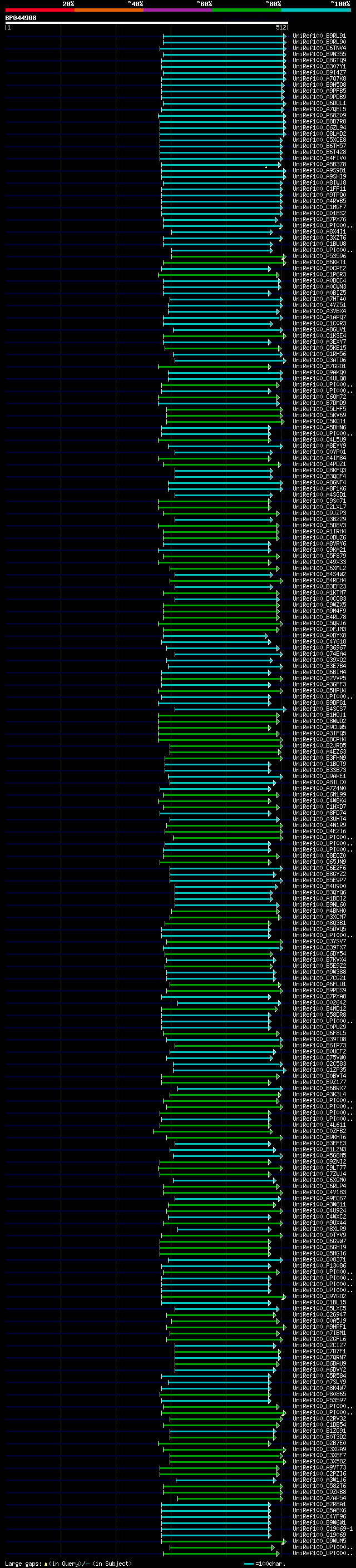Select label UniRef100_C1P6R3
This screenshot has width=356, height=1568.
[x=319, y=275]
